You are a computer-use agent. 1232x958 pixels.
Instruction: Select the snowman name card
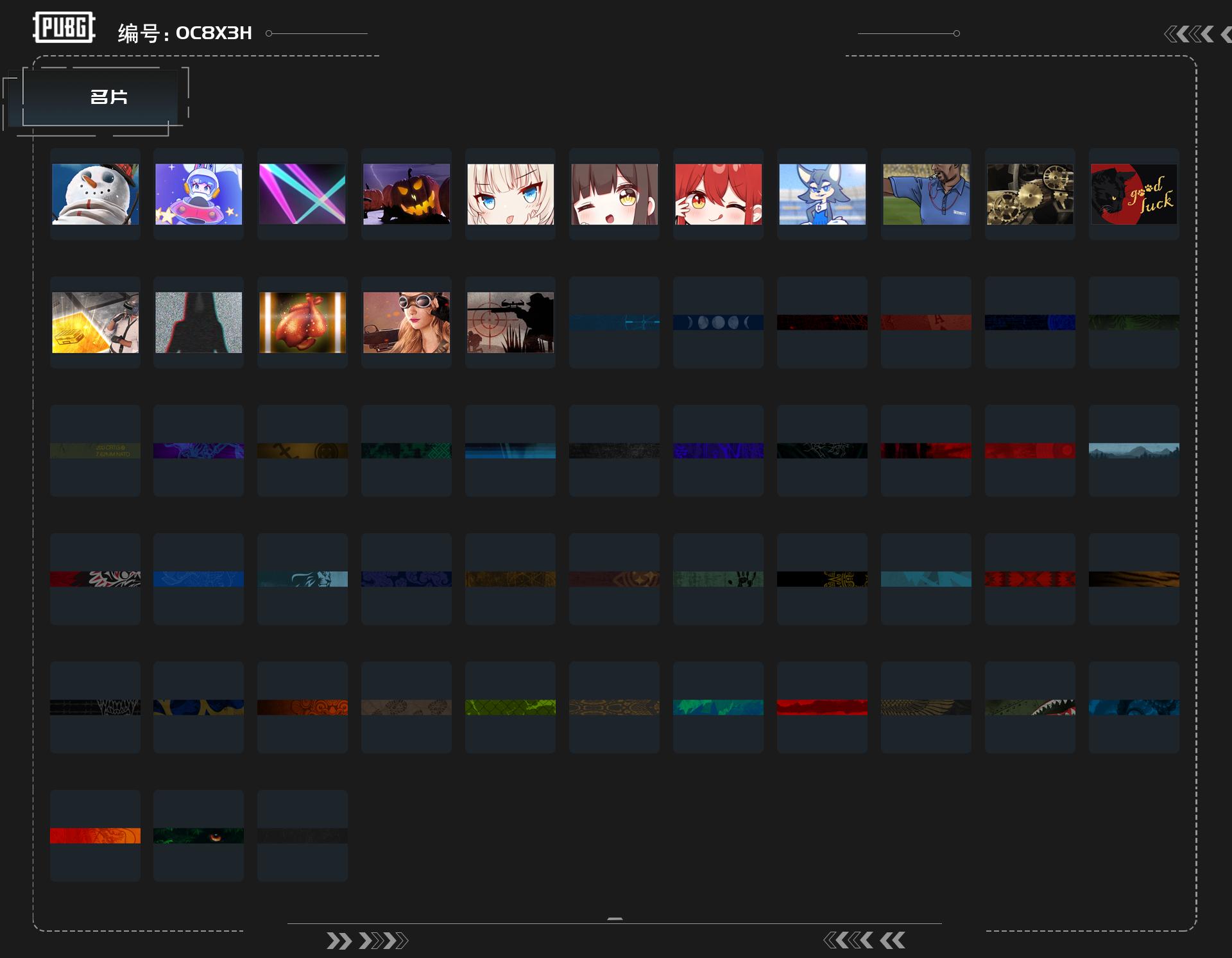(95, 194)
